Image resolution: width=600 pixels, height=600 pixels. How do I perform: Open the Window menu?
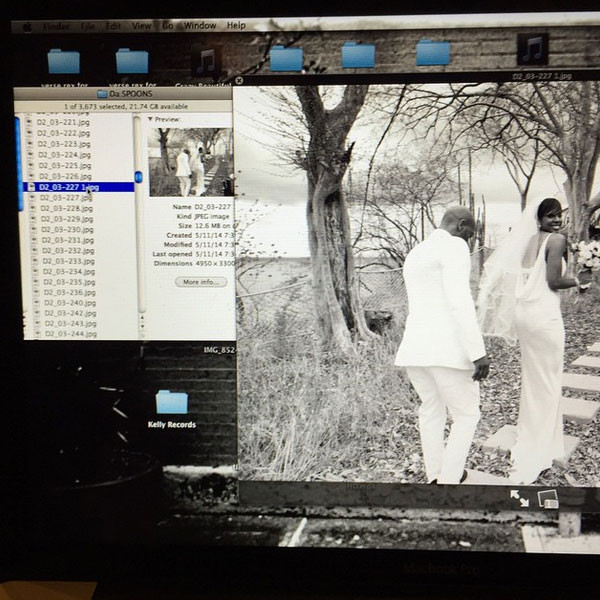[x=200, y=25]
